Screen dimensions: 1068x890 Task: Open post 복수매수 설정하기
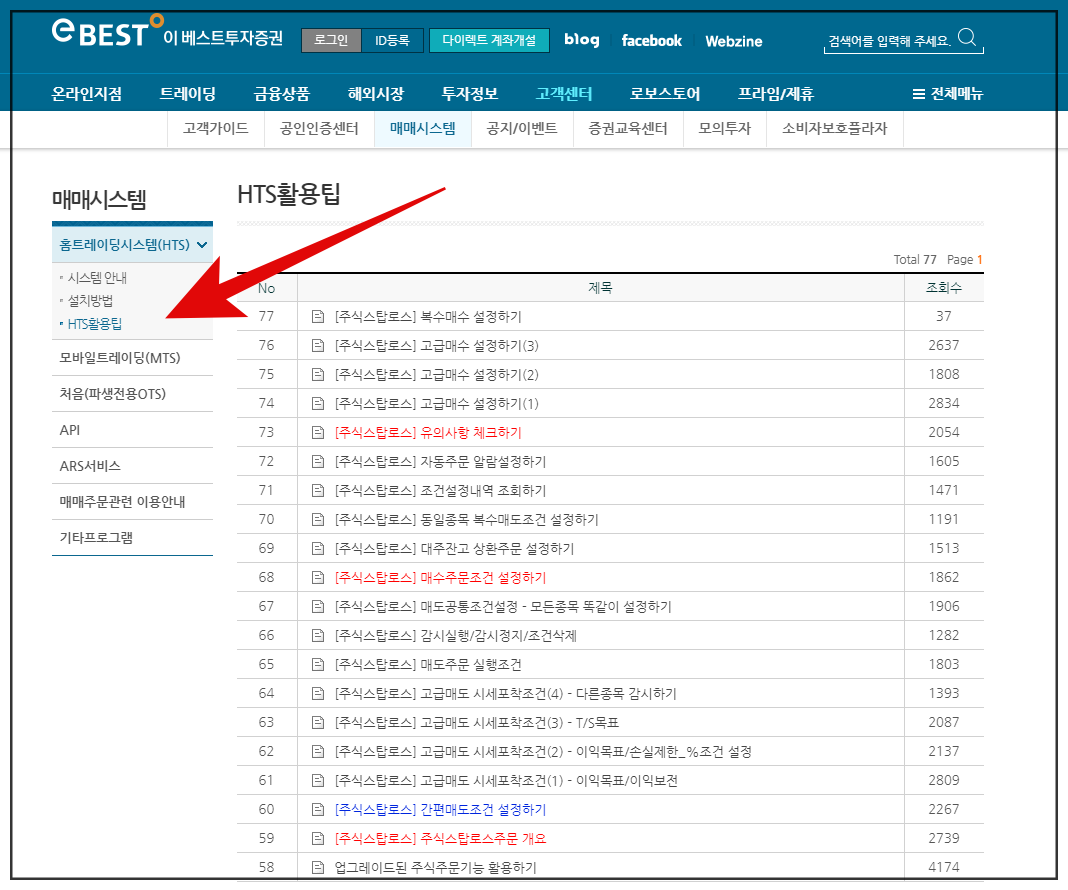428,317
